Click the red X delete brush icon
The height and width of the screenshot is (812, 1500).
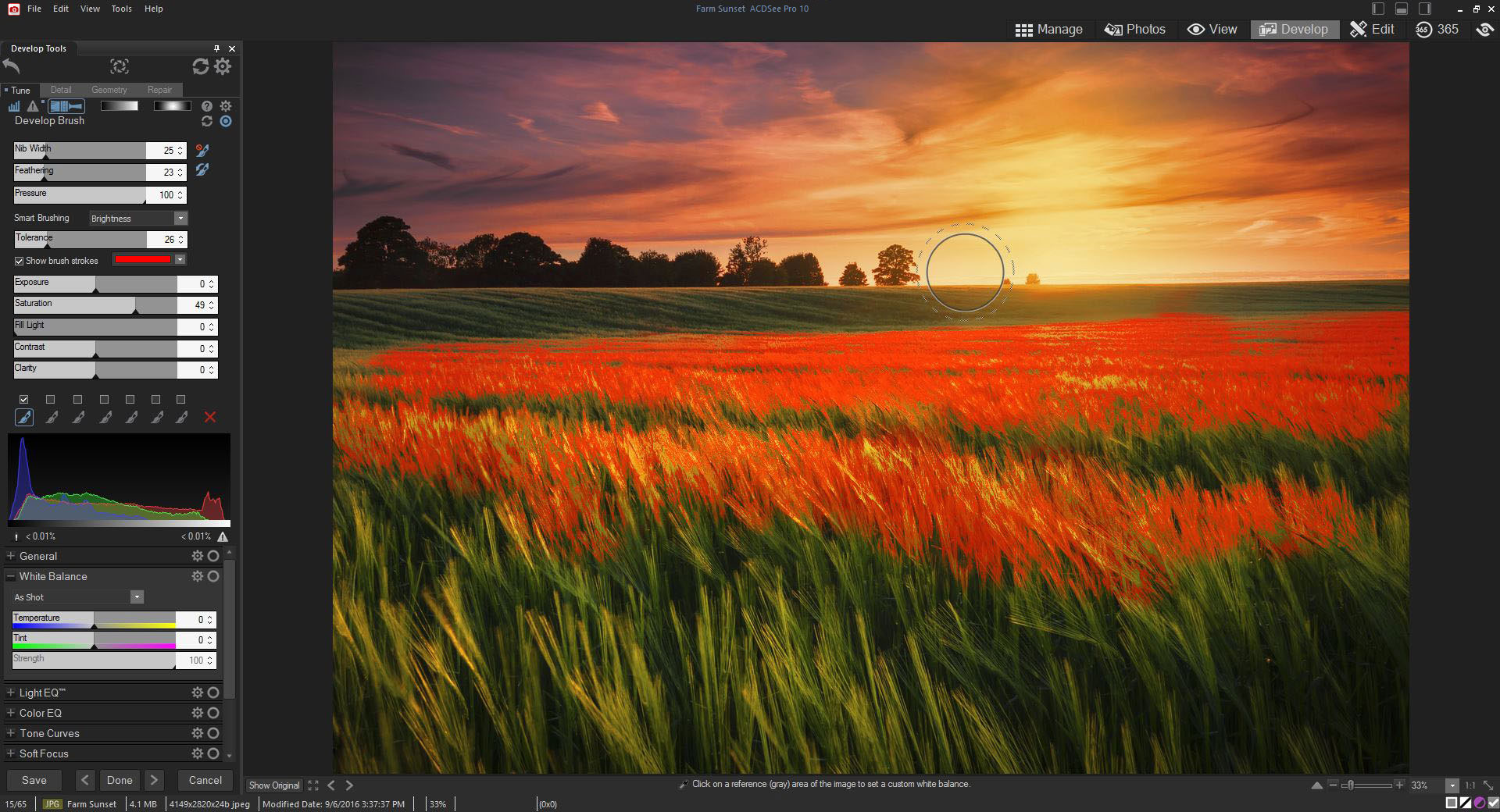(x=209, y=417)
